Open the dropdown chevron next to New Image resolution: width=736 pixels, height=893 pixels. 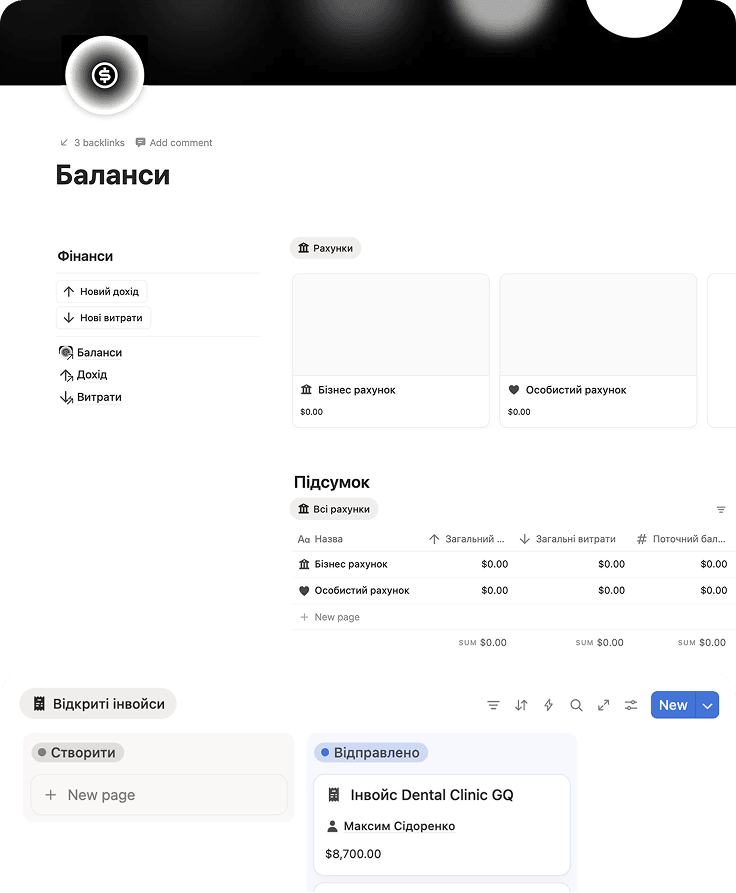[x=707, y=705]
